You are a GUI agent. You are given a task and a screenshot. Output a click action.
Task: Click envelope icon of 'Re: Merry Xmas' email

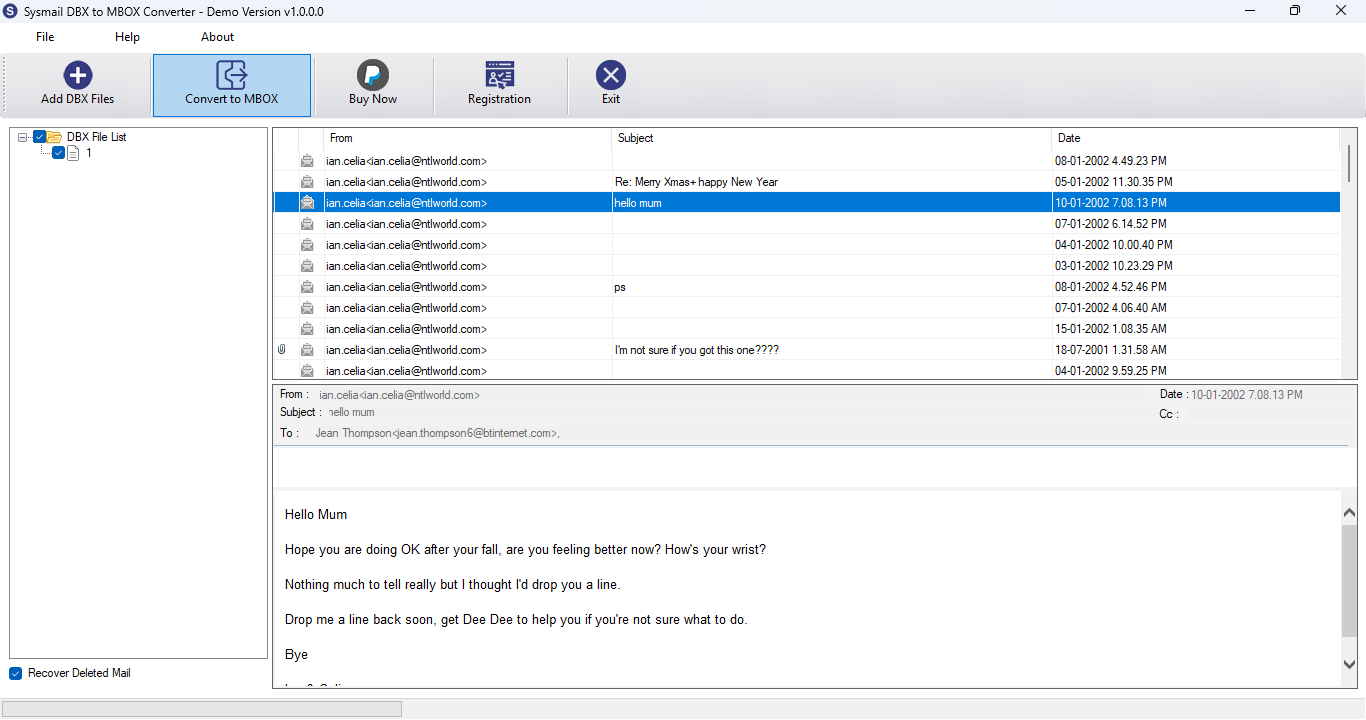(x=307, y=182)
